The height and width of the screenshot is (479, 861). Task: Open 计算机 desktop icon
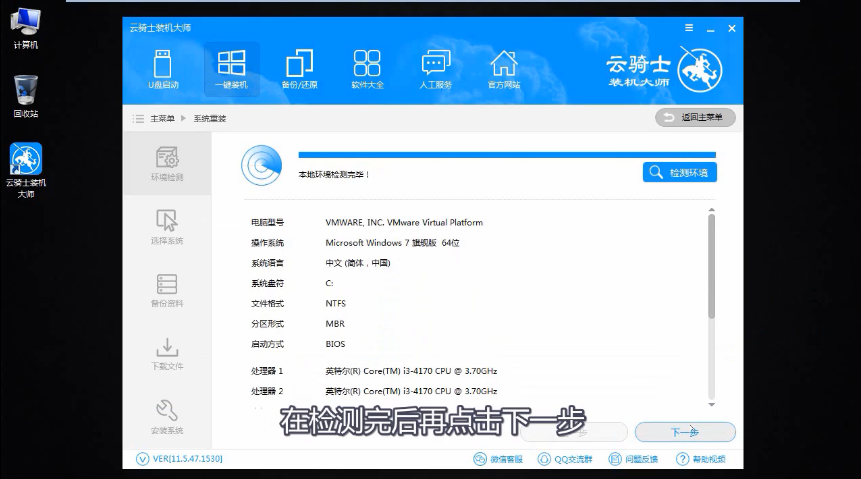pos(25,29)
